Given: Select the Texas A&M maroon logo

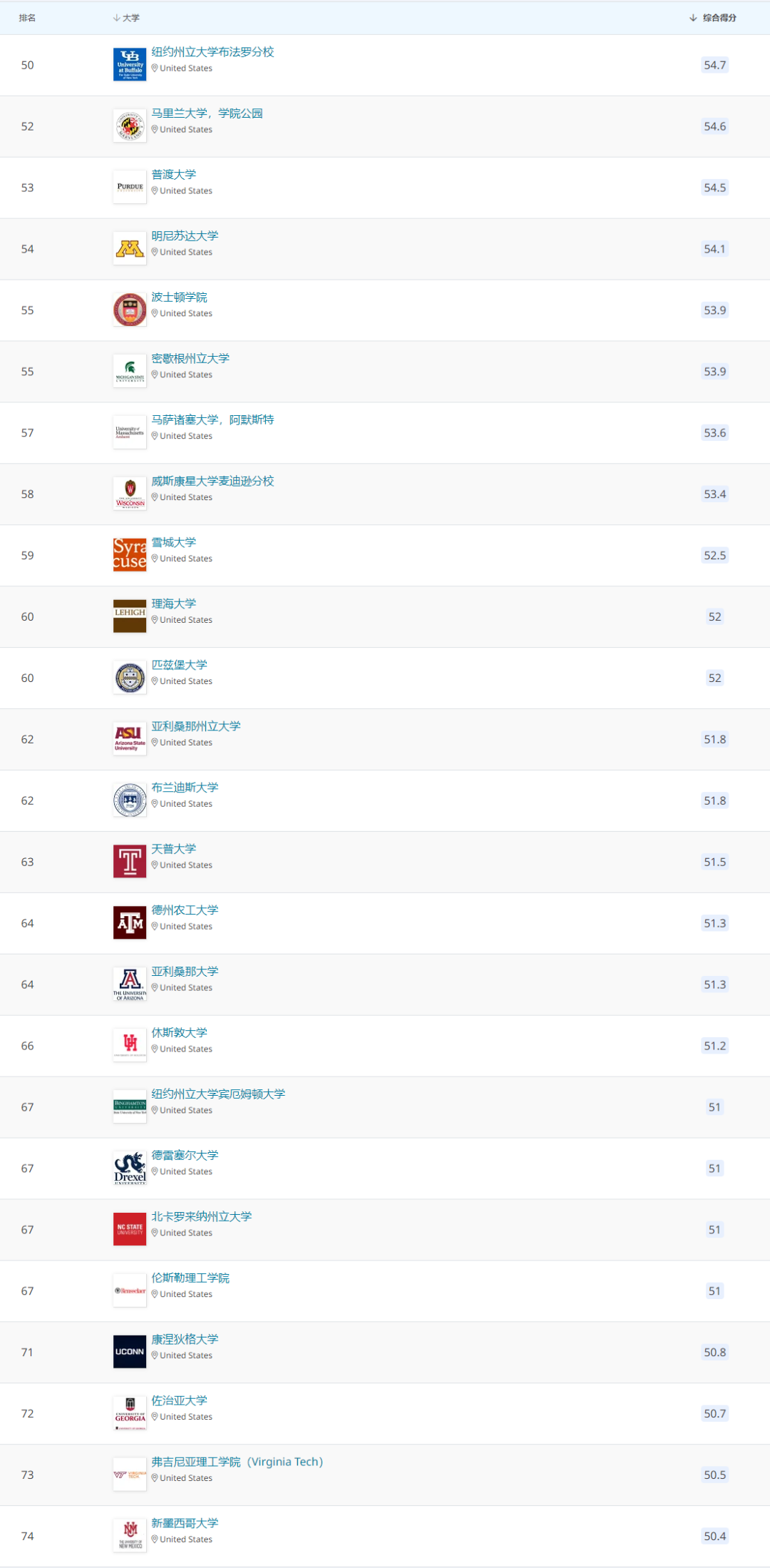Looking at the screenshot, I should pos(130,923).
